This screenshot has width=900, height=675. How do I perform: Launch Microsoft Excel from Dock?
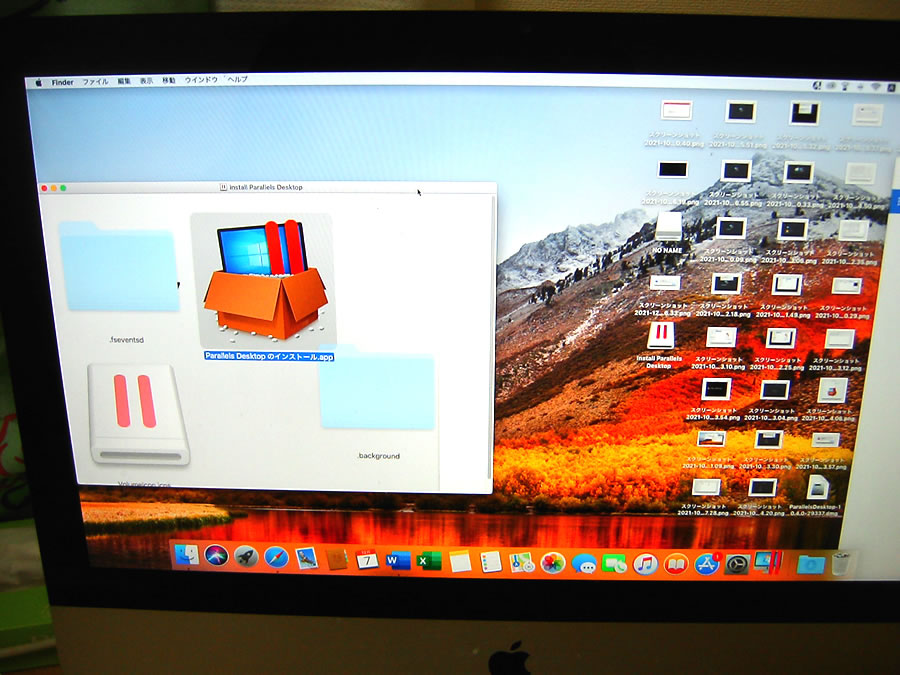tap(428, 561)
